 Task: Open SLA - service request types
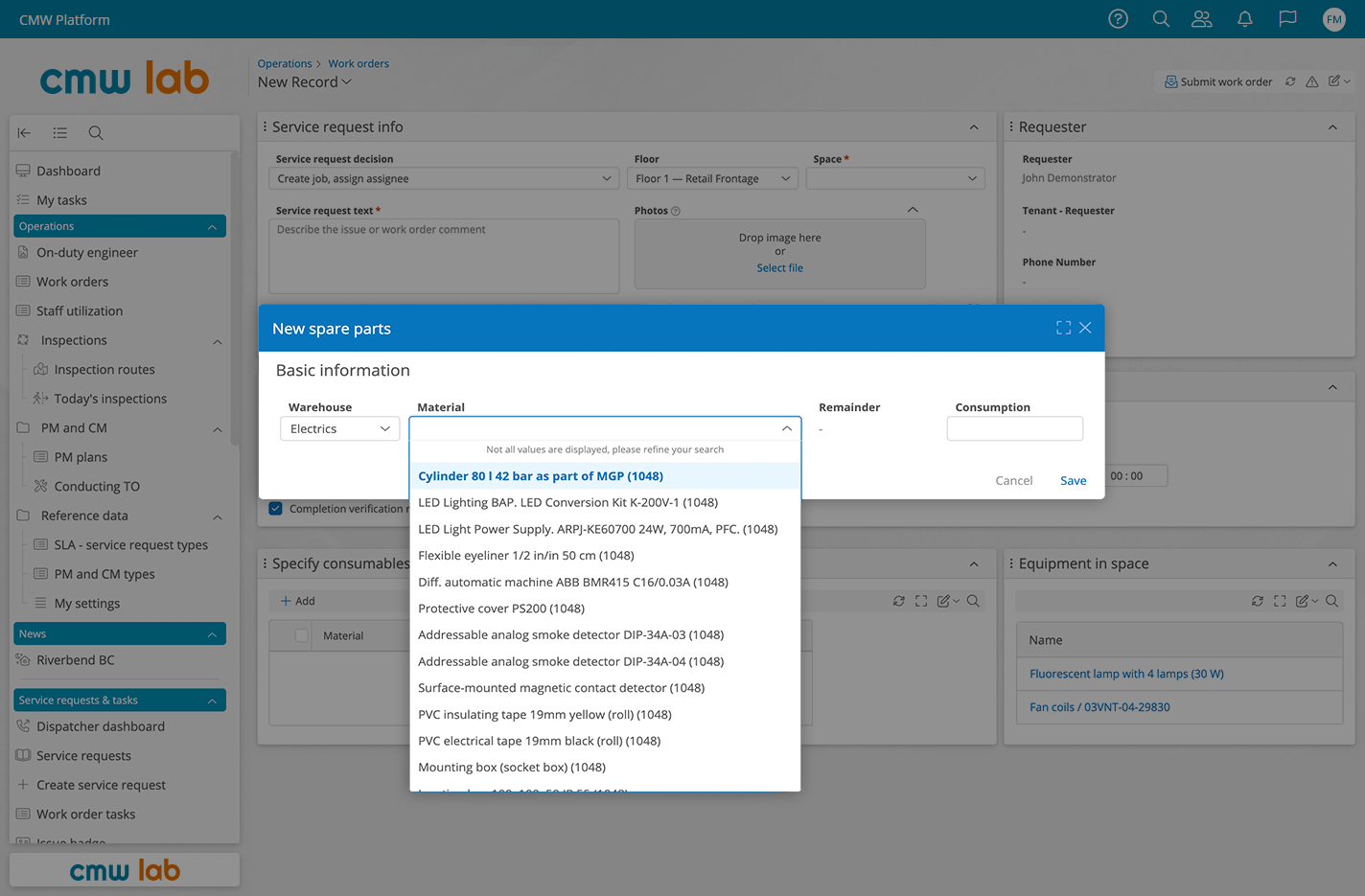click(x=130, y=545)
